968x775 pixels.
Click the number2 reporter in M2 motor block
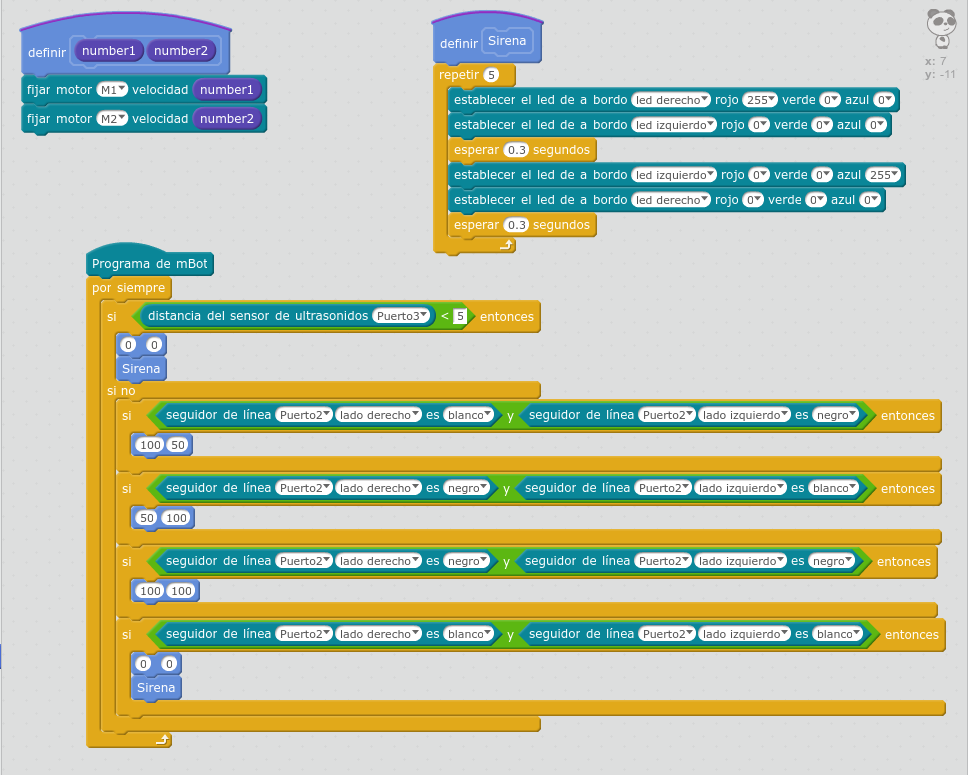point(227,119)
